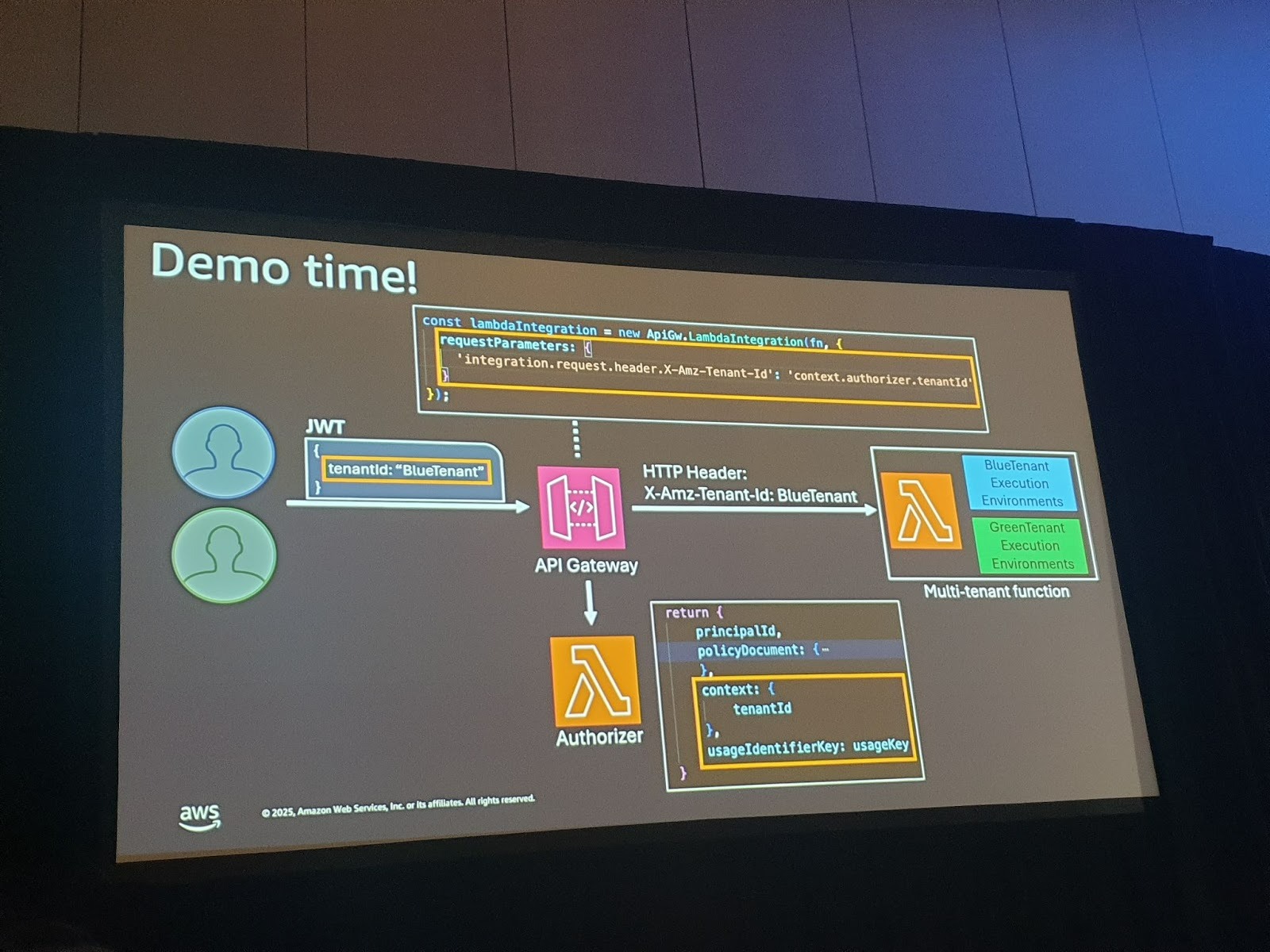Click the "Multi-tenant function" caption

pyautogui.click(x=996, y=592)
